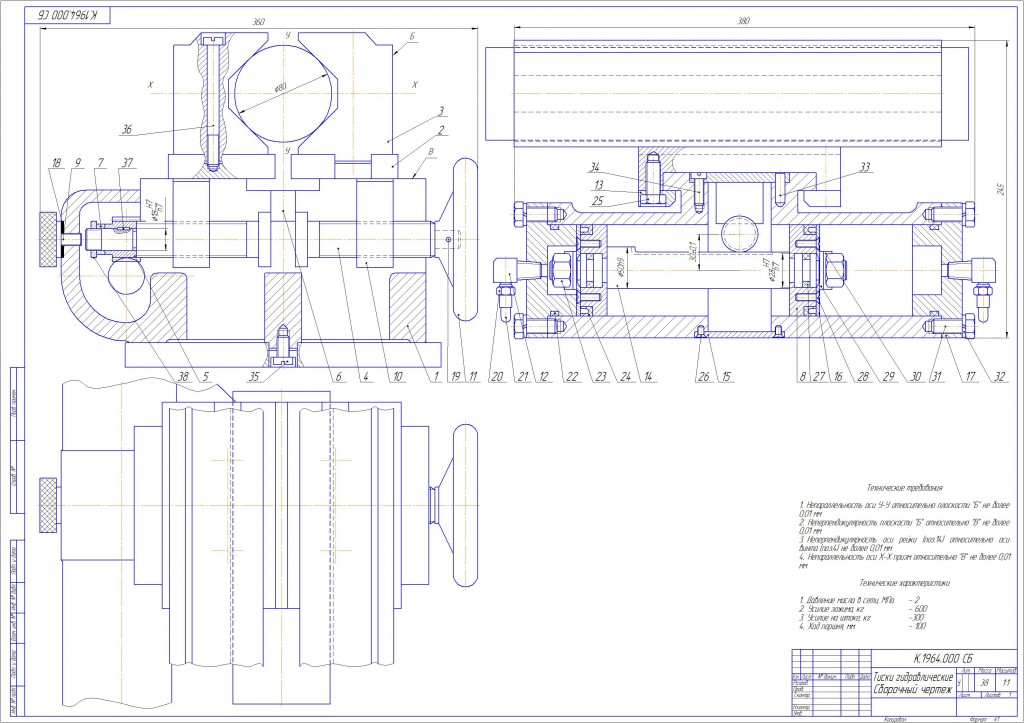This screenshot has width=1024, height=723.
Task: Click part callout number 31
Action: point(936,377)
